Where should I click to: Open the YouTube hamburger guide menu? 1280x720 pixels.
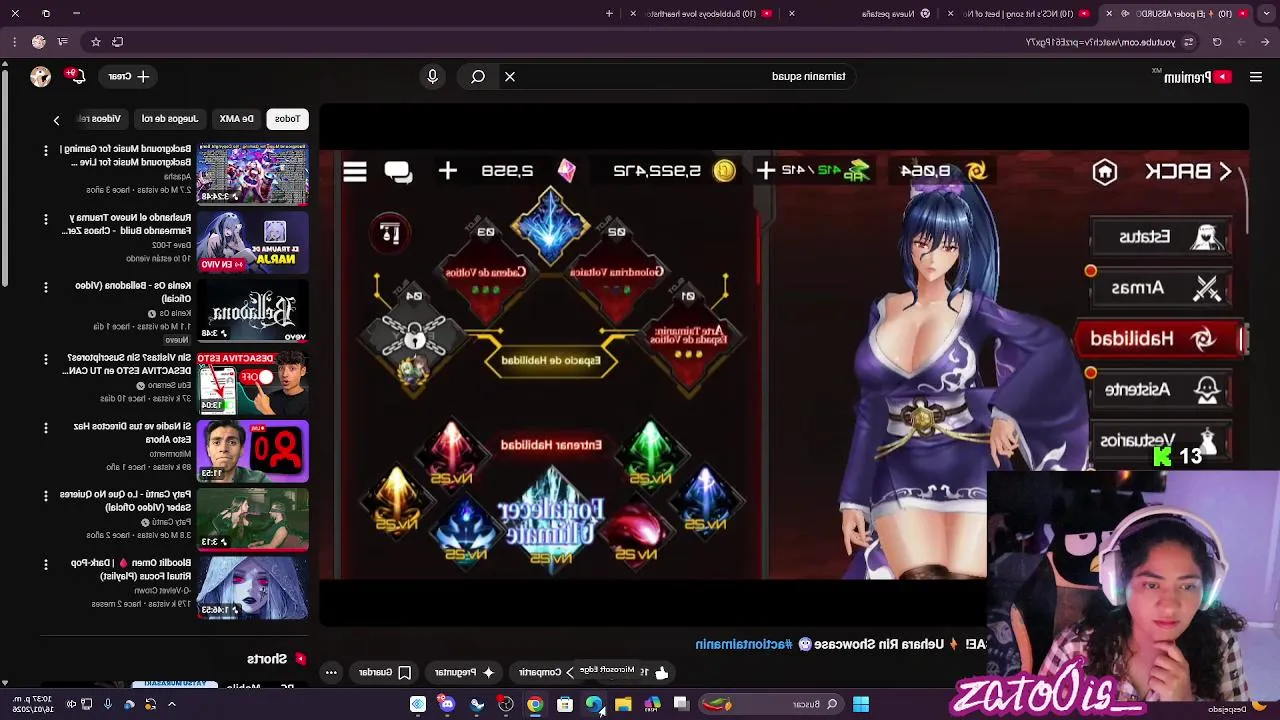pos(1256,77)
